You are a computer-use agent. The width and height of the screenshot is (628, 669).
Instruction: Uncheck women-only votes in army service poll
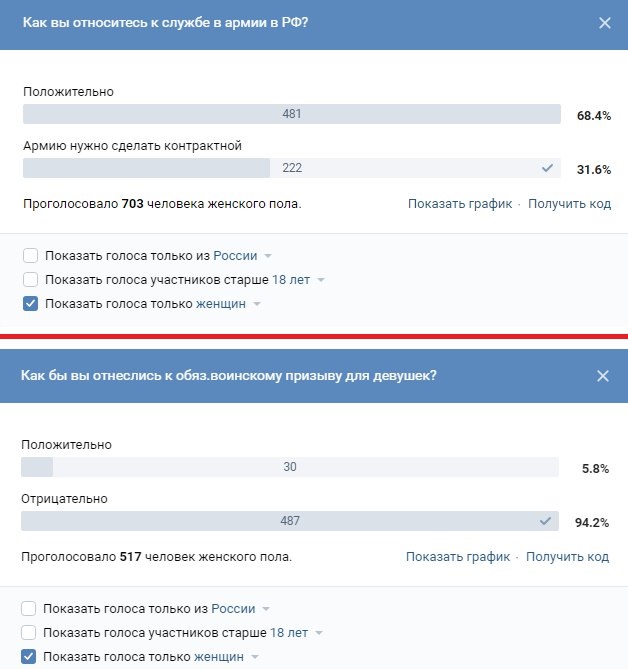point(31,304)
